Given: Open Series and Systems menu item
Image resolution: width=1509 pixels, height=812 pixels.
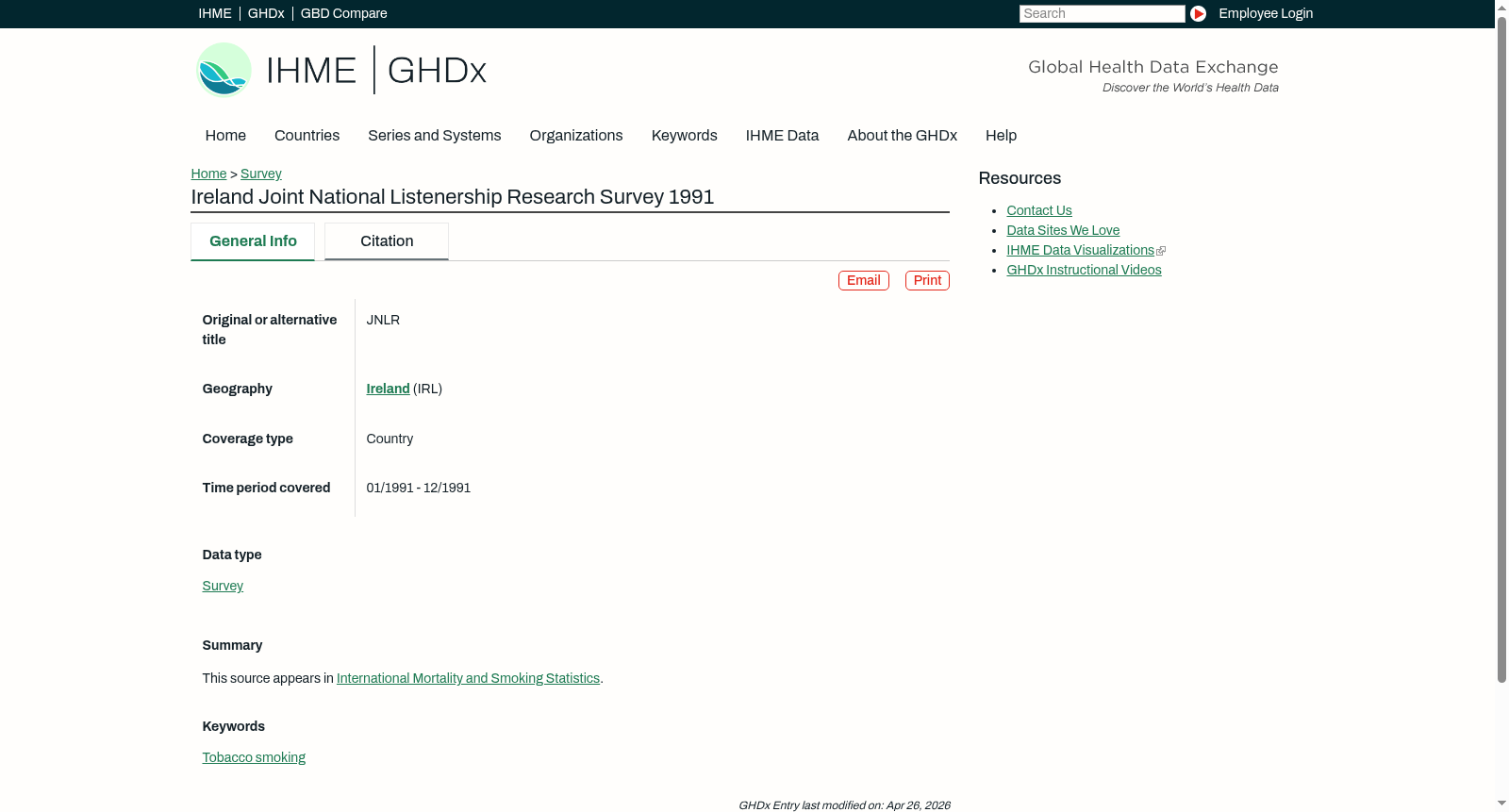Looking at the screenshot, I should point(435,136).
